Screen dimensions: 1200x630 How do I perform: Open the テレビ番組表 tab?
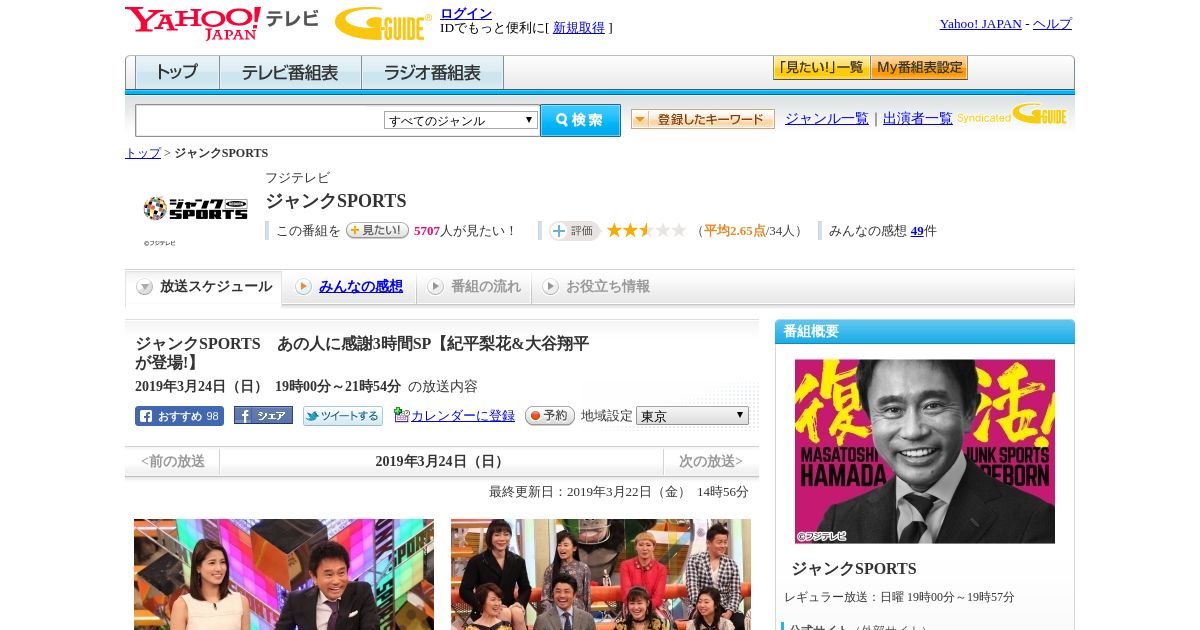click(290, 73)
